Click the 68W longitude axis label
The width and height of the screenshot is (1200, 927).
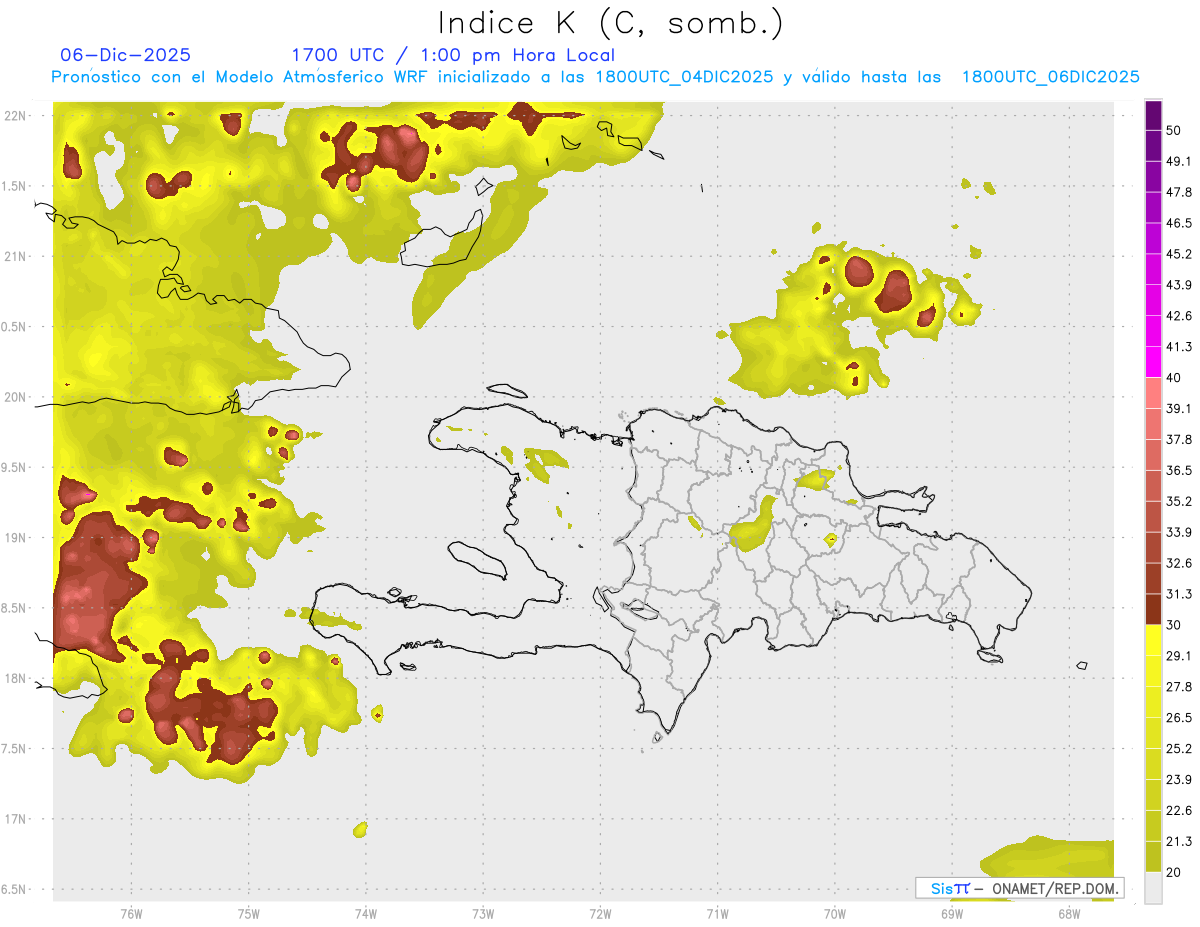(x=1068, y=913)
